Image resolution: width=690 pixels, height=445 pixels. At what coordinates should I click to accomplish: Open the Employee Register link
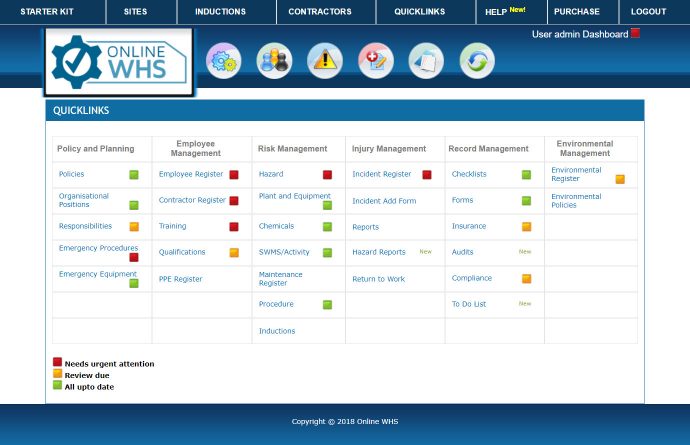coord(191,174)
